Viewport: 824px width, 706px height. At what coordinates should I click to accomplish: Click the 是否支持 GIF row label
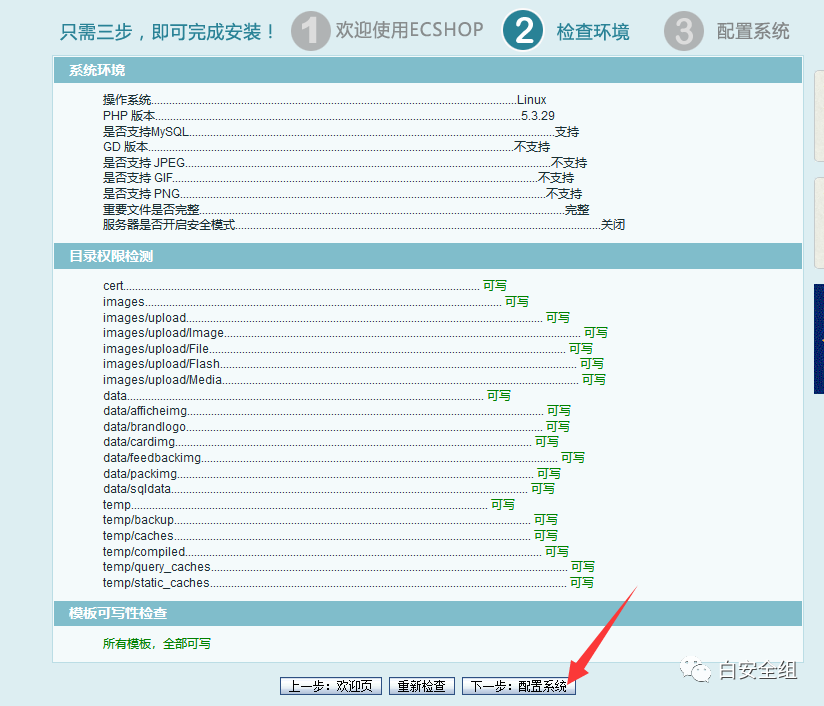pos(138,178)
